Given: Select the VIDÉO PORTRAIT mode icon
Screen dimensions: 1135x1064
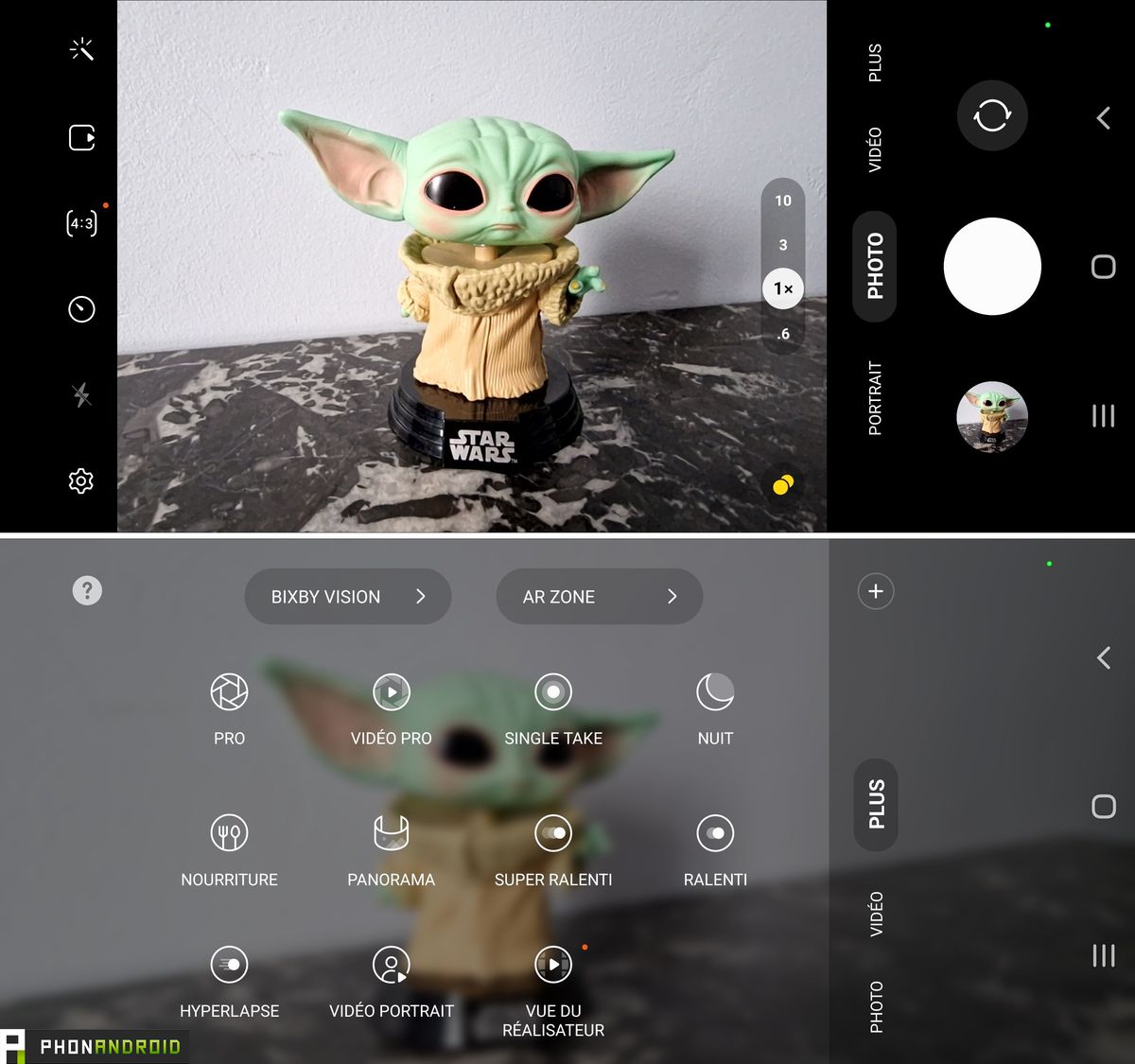Looking at the screenshot, I should (x=391, y=965).
